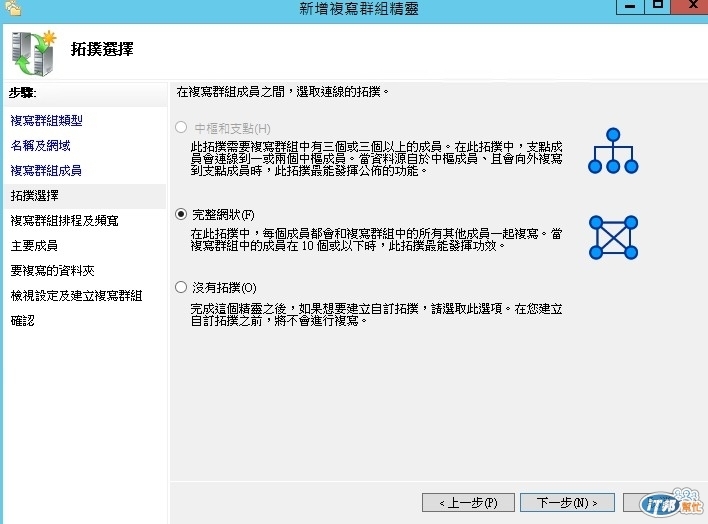Image resolution: width=708 pixels, height=524 pixels.
Task: Select the 複寫群組排程及頻寬 step
Action: point(65,220)
